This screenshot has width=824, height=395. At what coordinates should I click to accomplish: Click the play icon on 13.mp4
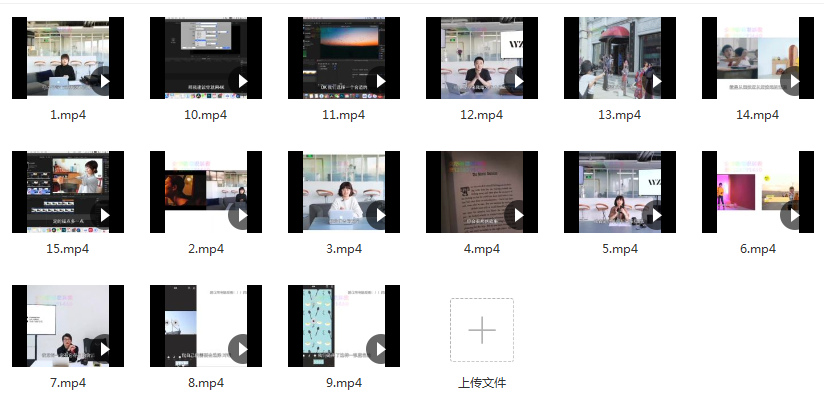pos(656,81)
